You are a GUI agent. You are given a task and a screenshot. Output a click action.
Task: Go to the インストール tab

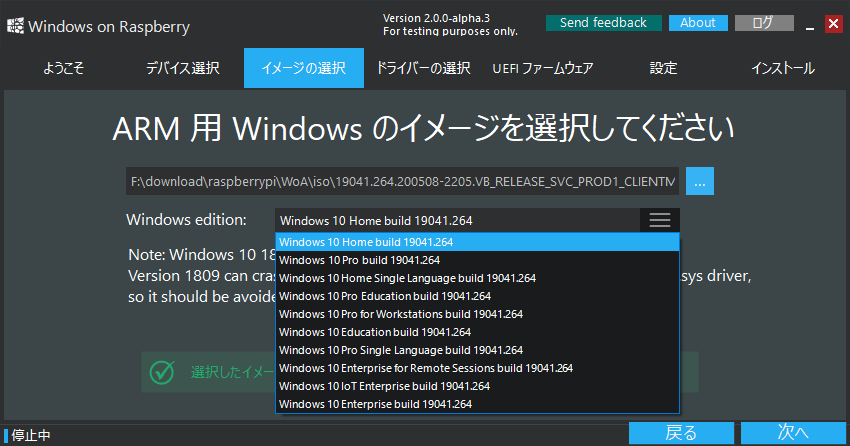[x=783, y=68]
